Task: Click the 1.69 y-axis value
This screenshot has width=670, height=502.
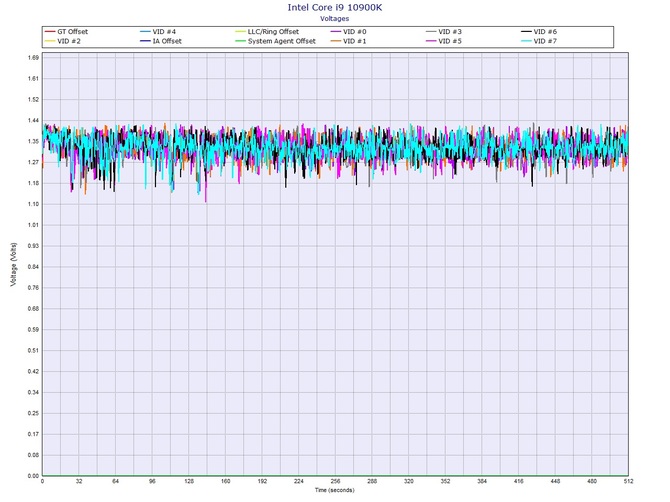Action: [x=34, y=58]
